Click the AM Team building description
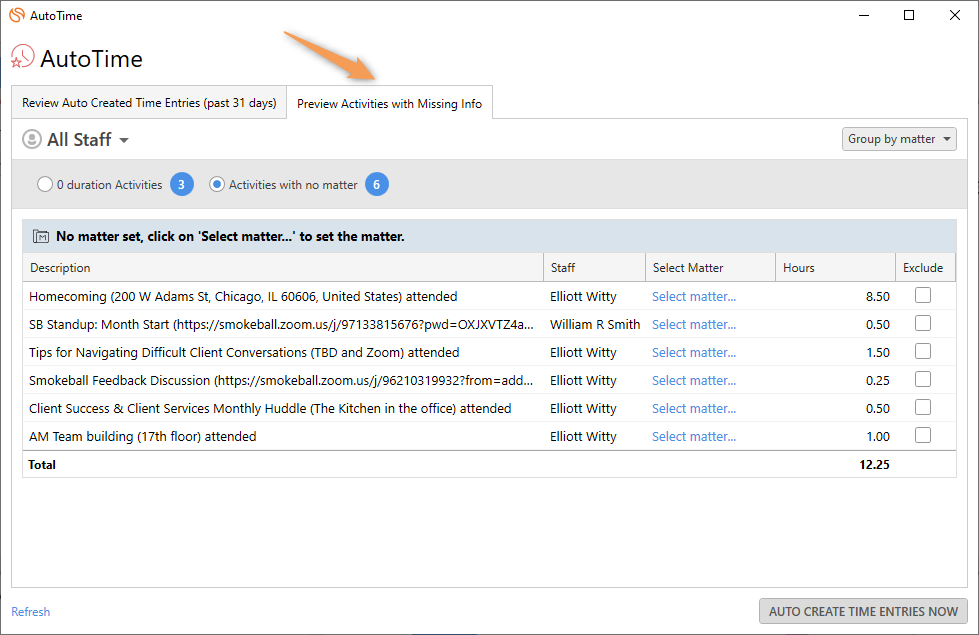 pyautogui.click(x=142, y=437)
